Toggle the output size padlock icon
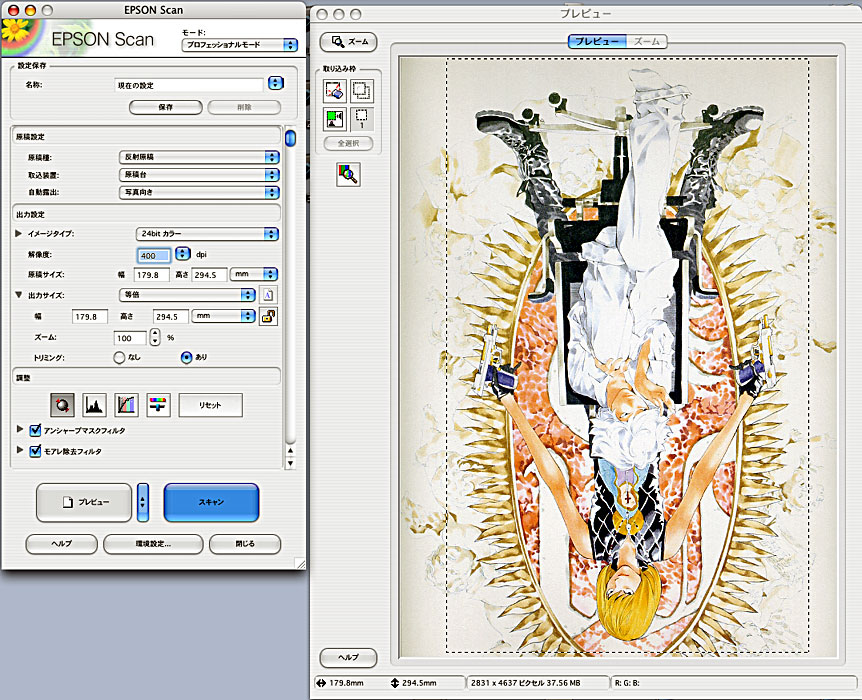Image resolution: width=862 pixels, height=700 pixels. click(x=268, y=316)
